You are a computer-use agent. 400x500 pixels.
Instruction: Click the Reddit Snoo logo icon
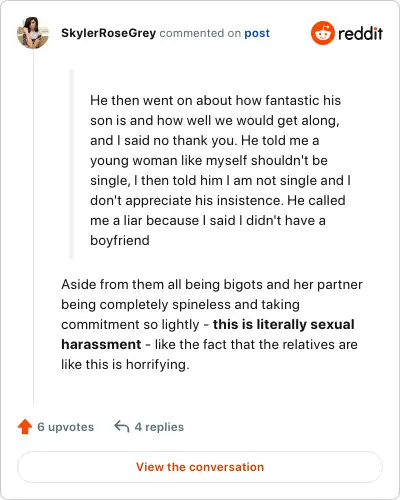click(x=322, y=33)
